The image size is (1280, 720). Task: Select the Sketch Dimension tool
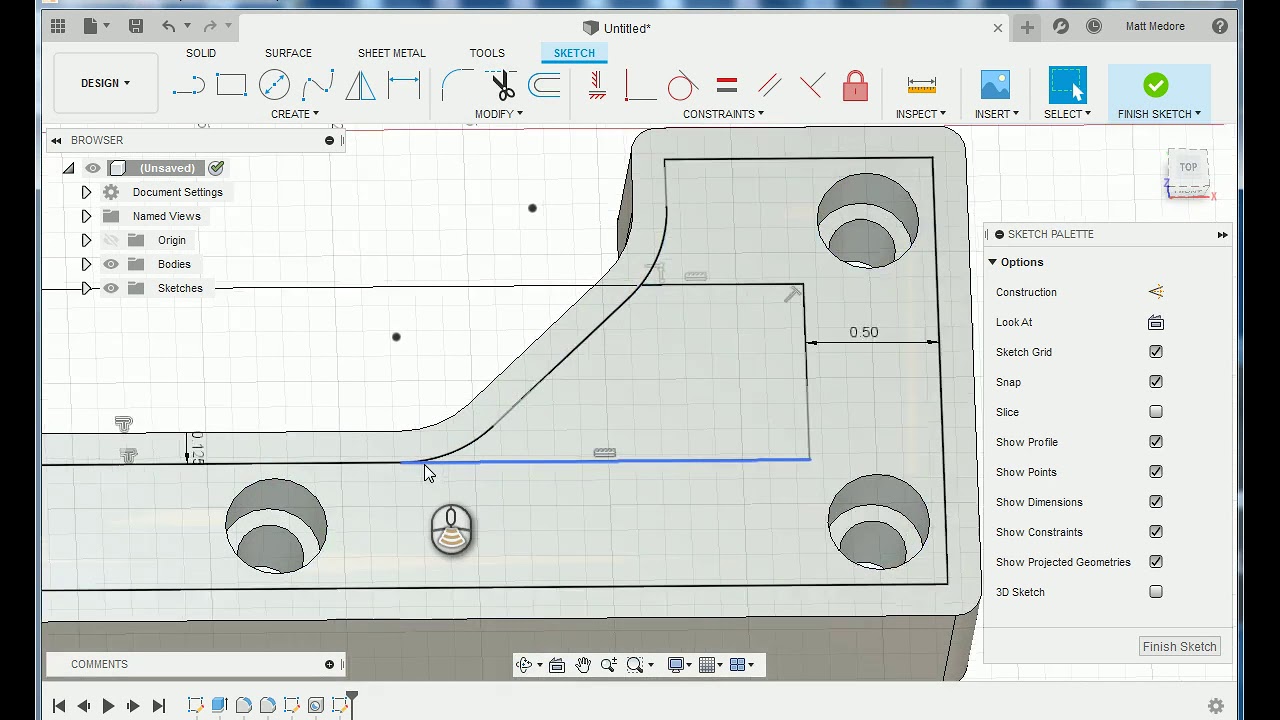point(404,86)
